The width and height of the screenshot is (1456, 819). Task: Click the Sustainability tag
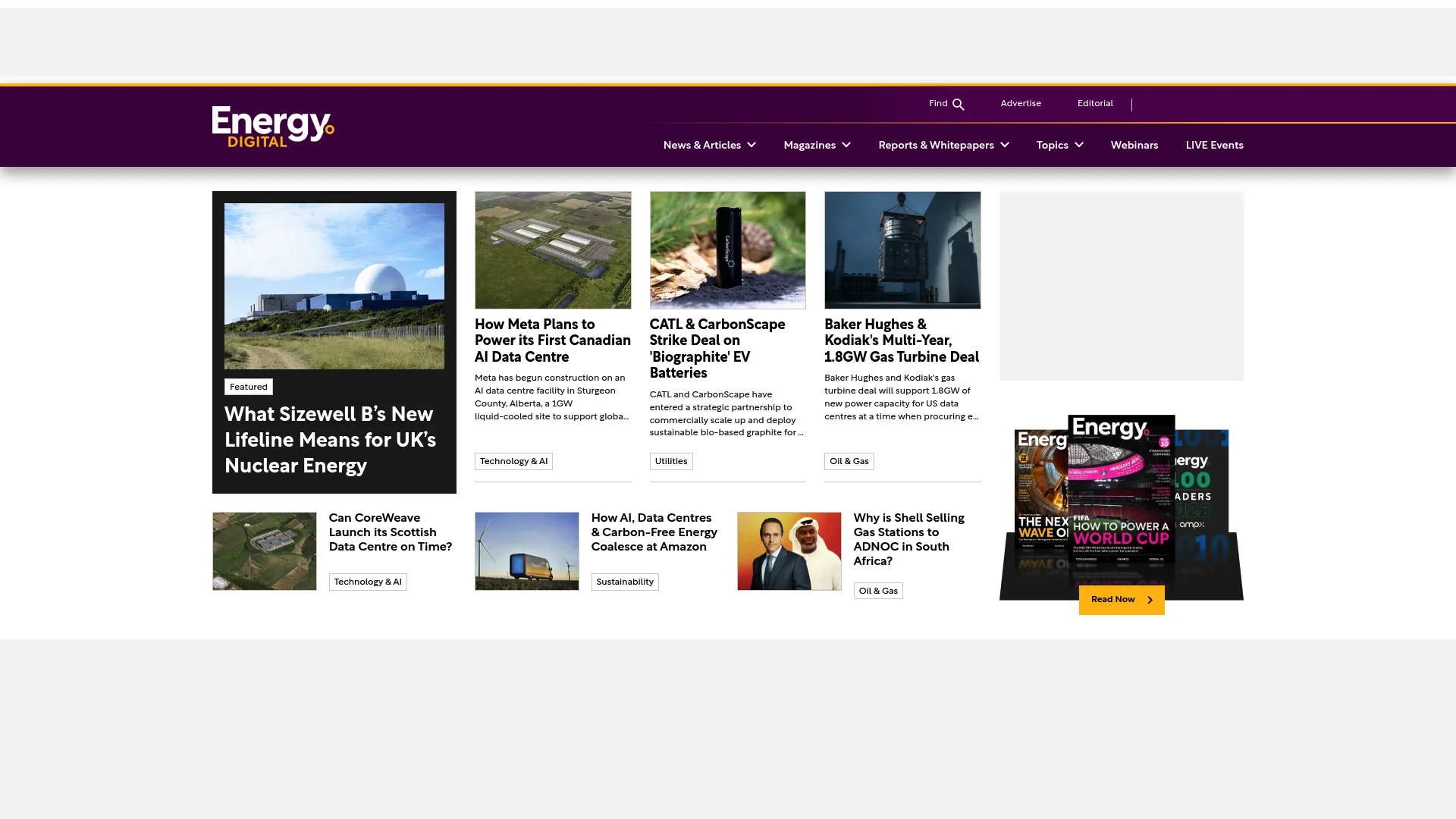click(625, 582)
